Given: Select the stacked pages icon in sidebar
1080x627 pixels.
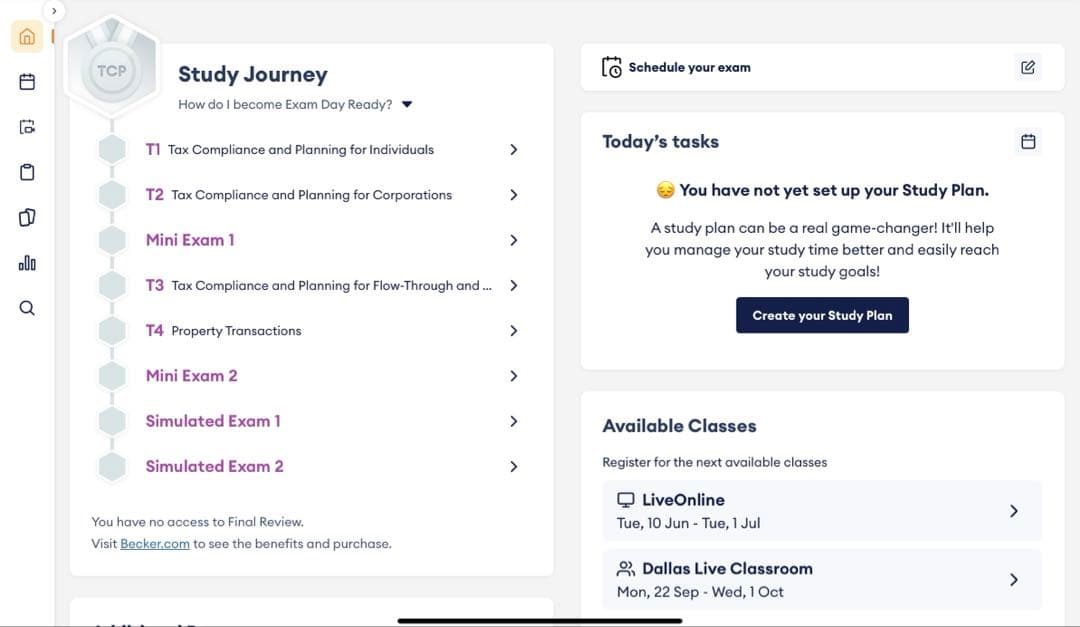Looking at the screenshot, I should click(27, 217).
